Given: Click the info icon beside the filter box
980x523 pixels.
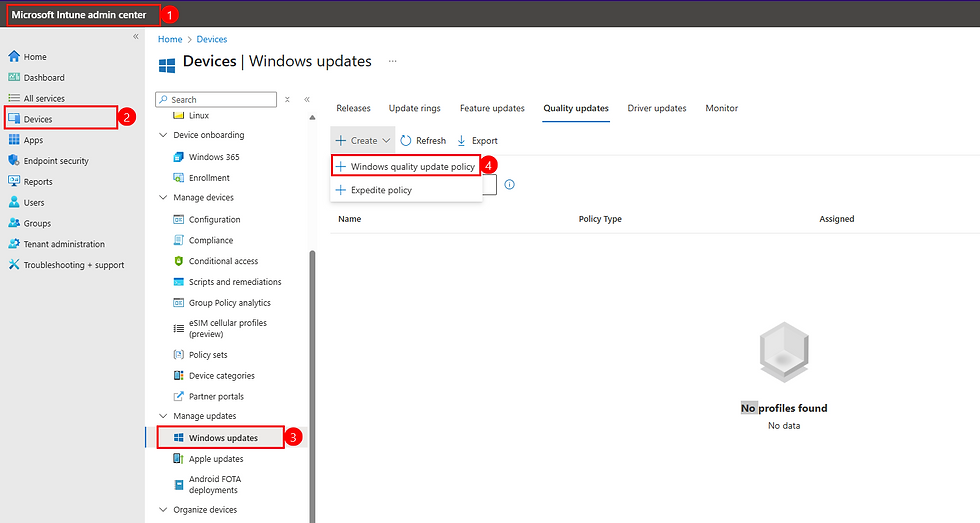Looking at the screenshot, I should tap(509, 184).
